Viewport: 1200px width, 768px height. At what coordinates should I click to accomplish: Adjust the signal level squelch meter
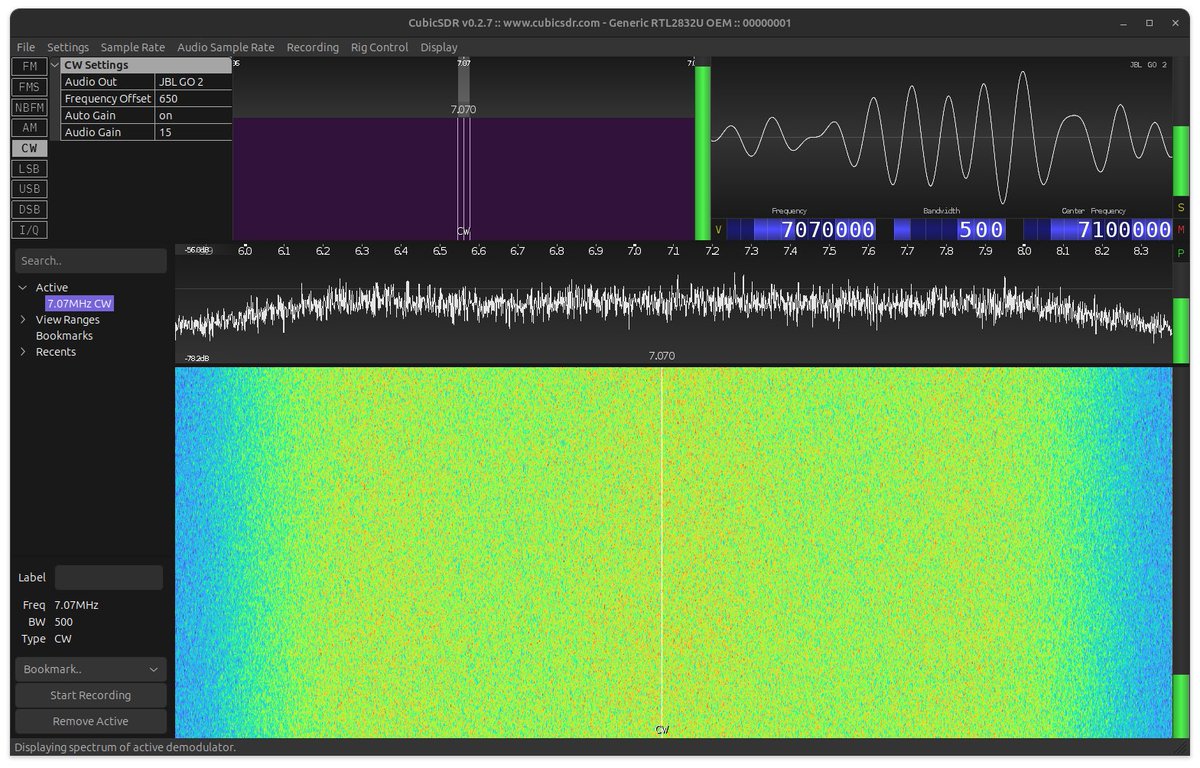click(702, 148)
